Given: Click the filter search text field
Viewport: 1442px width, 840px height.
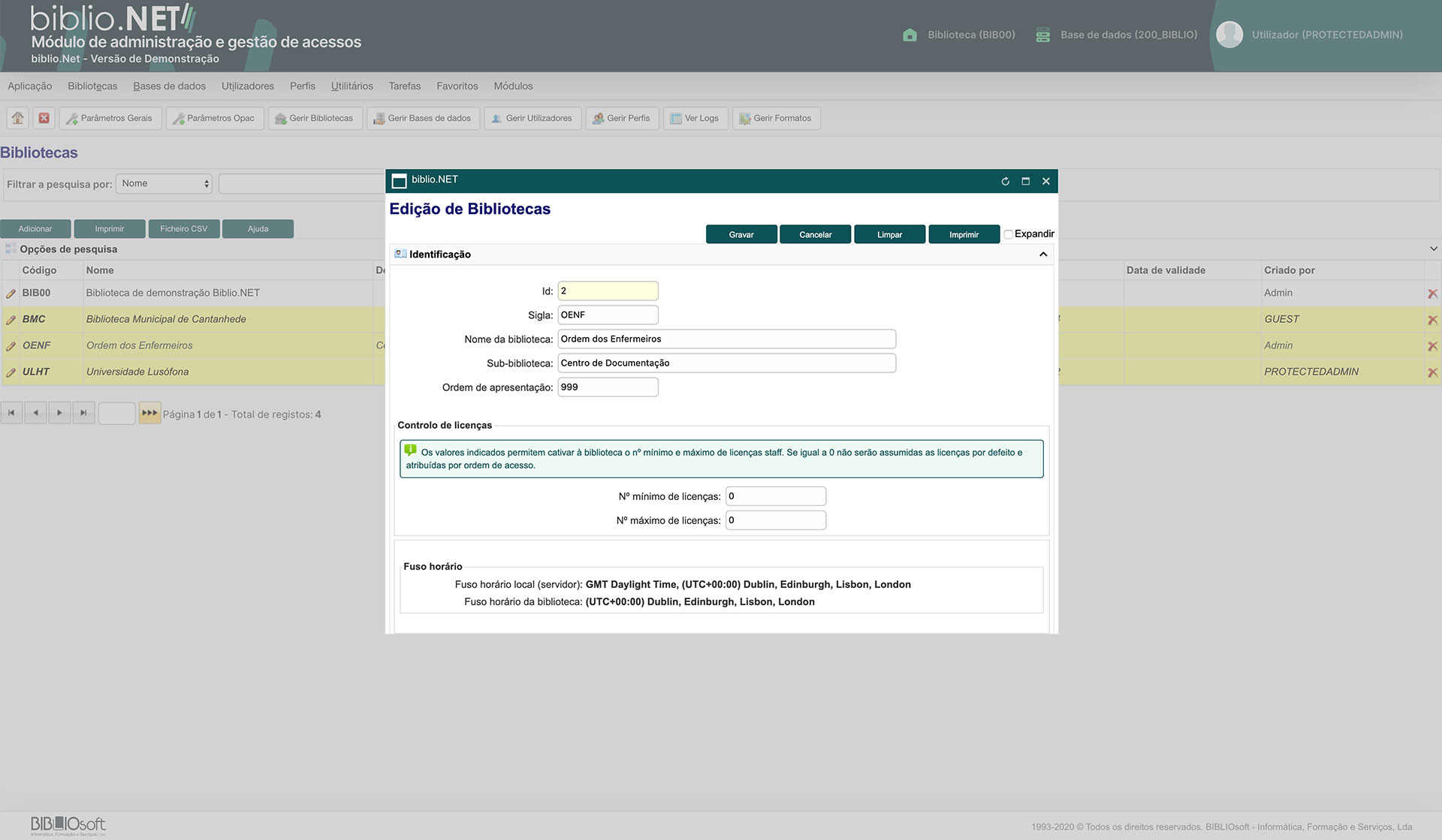Looking at the screenshot, I should (302, 183).
